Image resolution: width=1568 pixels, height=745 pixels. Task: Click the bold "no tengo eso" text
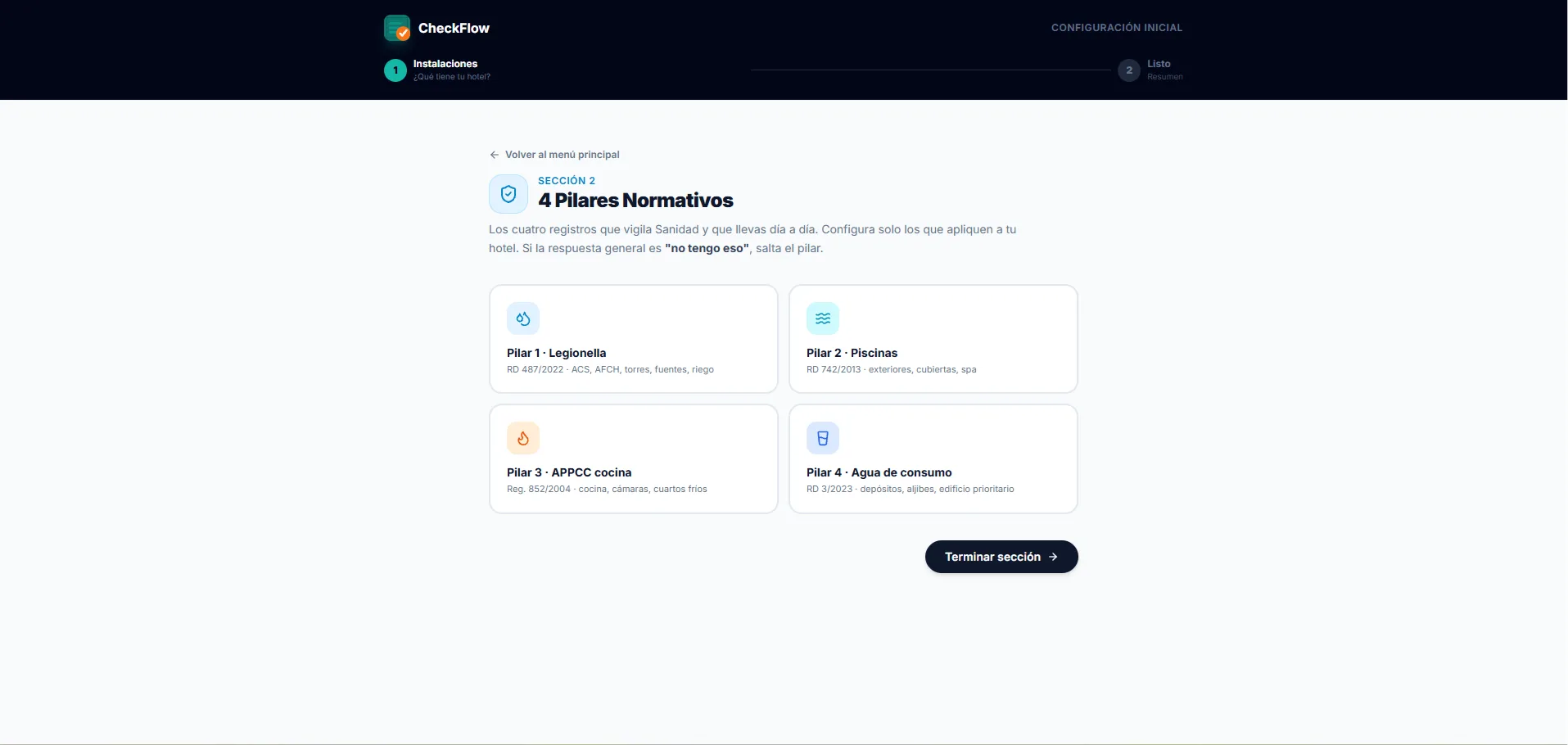[707, 248]
